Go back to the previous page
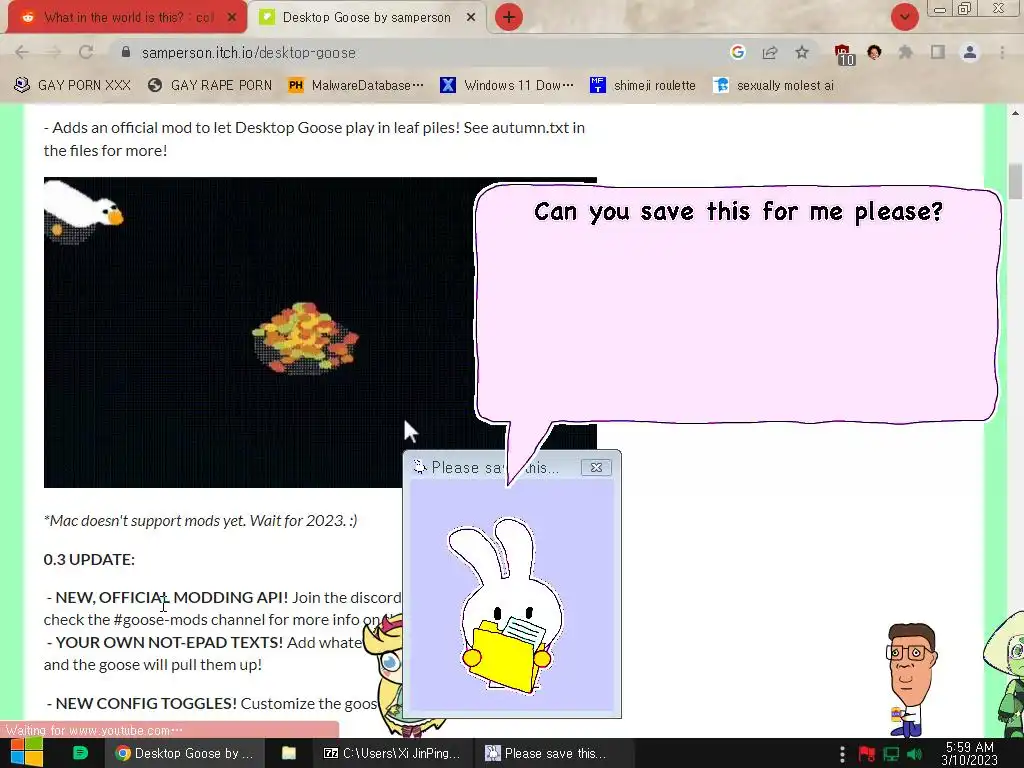Viewport: 1024px width, 768px height. tap(22, 52)
